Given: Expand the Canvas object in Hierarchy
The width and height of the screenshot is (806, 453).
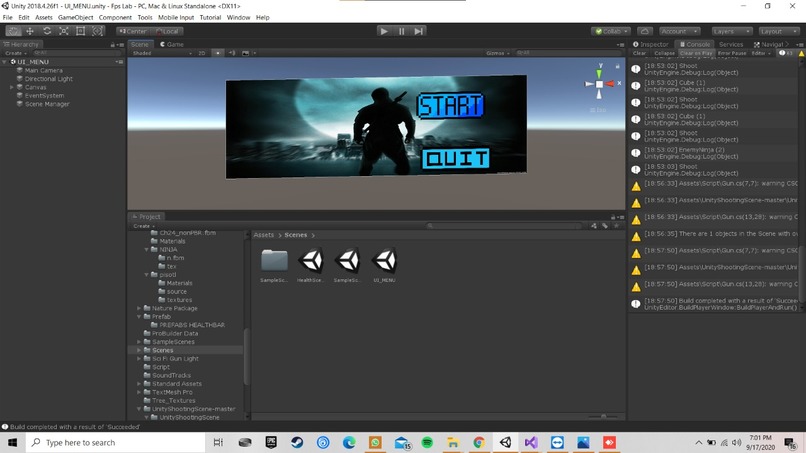Looking at the screenshot, I should pos(12,87).
